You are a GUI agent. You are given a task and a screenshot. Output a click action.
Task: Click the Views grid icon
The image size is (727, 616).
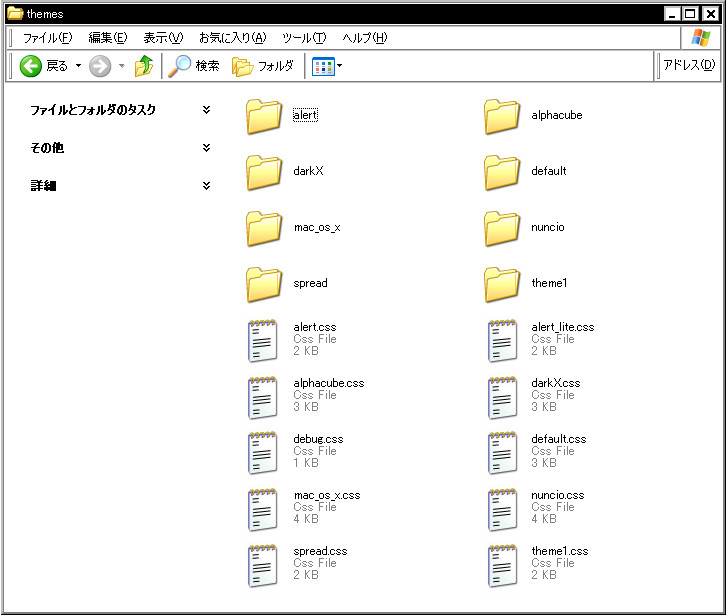click(x=323, y=67)
